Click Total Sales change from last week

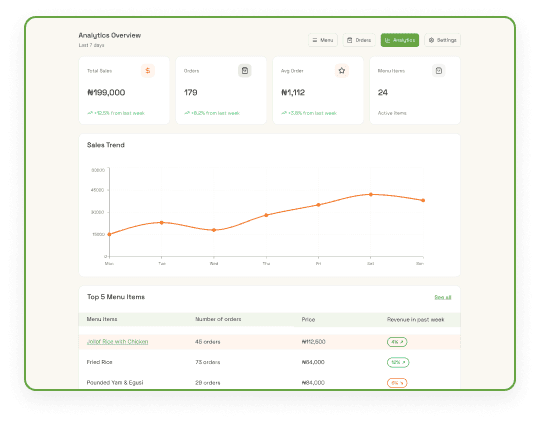coord(116,113)
